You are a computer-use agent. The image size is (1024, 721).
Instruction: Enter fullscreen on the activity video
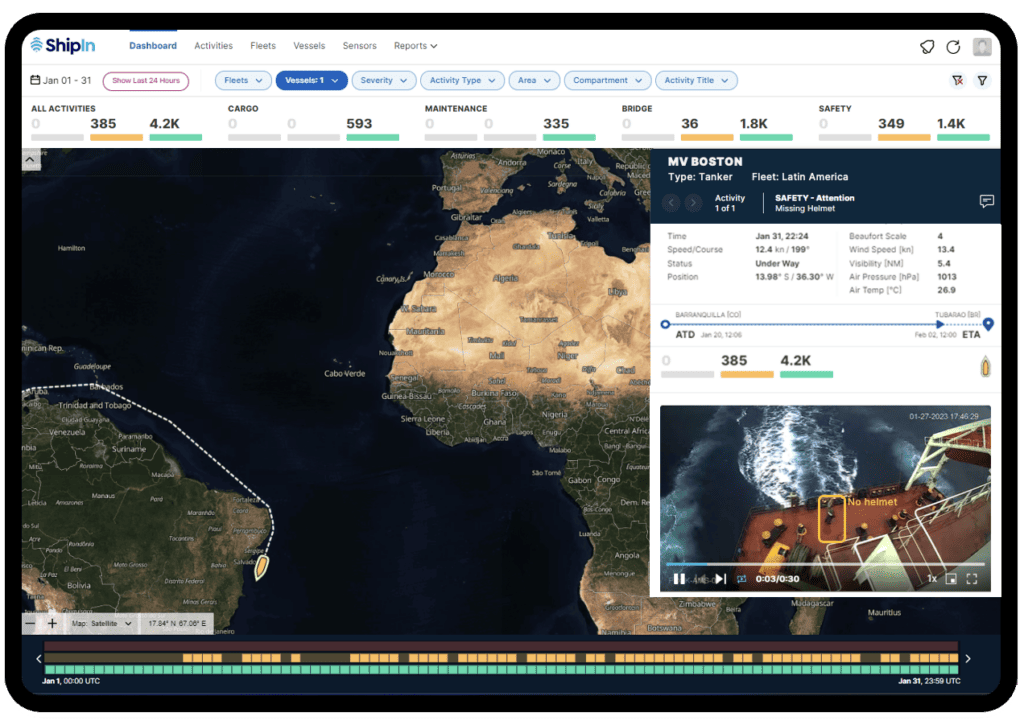[973, 577]
